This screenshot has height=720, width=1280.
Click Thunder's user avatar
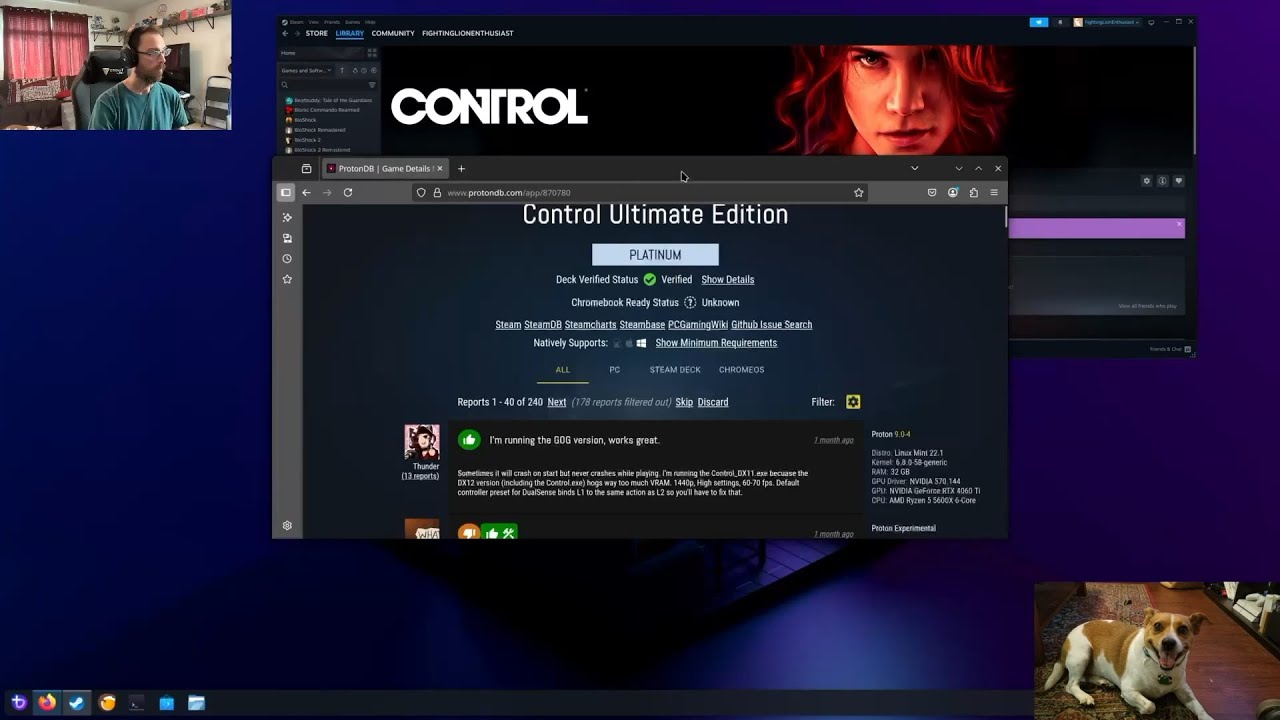point(421,442)
